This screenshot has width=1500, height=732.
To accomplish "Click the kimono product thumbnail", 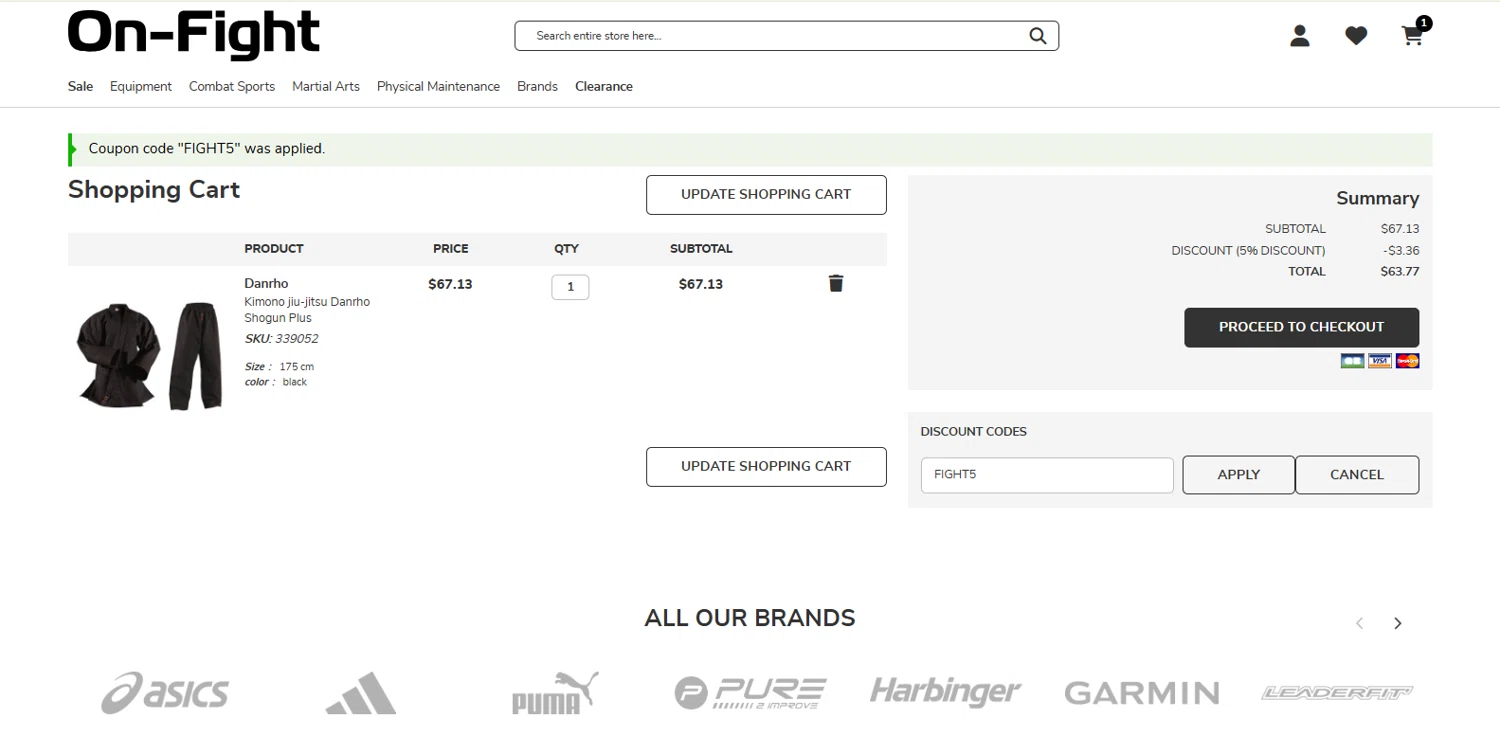I will click(x=150, y=355).
